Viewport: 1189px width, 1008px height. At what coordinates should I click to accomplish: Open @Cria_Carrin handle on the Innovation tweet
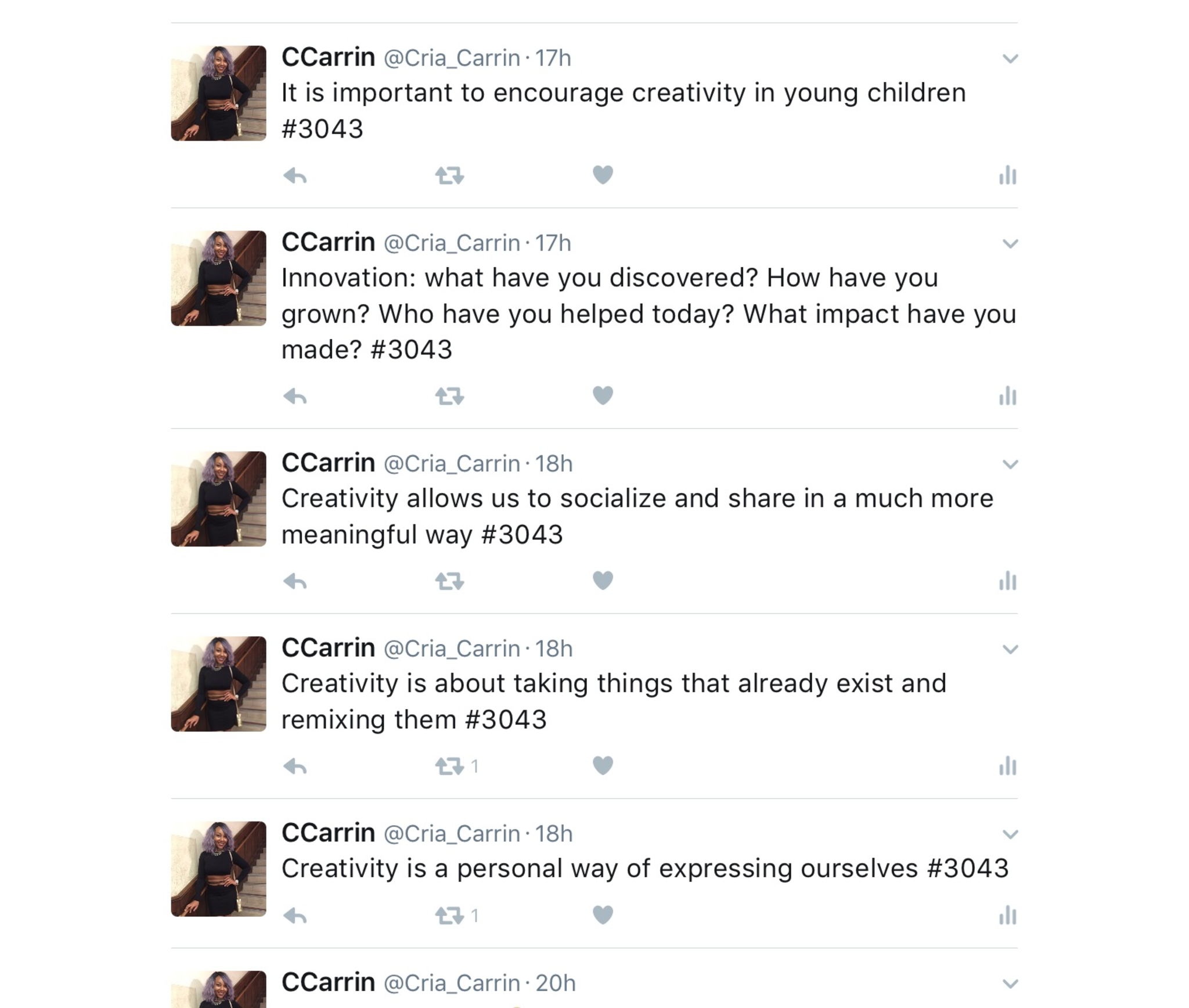click(x=452, y=243)
